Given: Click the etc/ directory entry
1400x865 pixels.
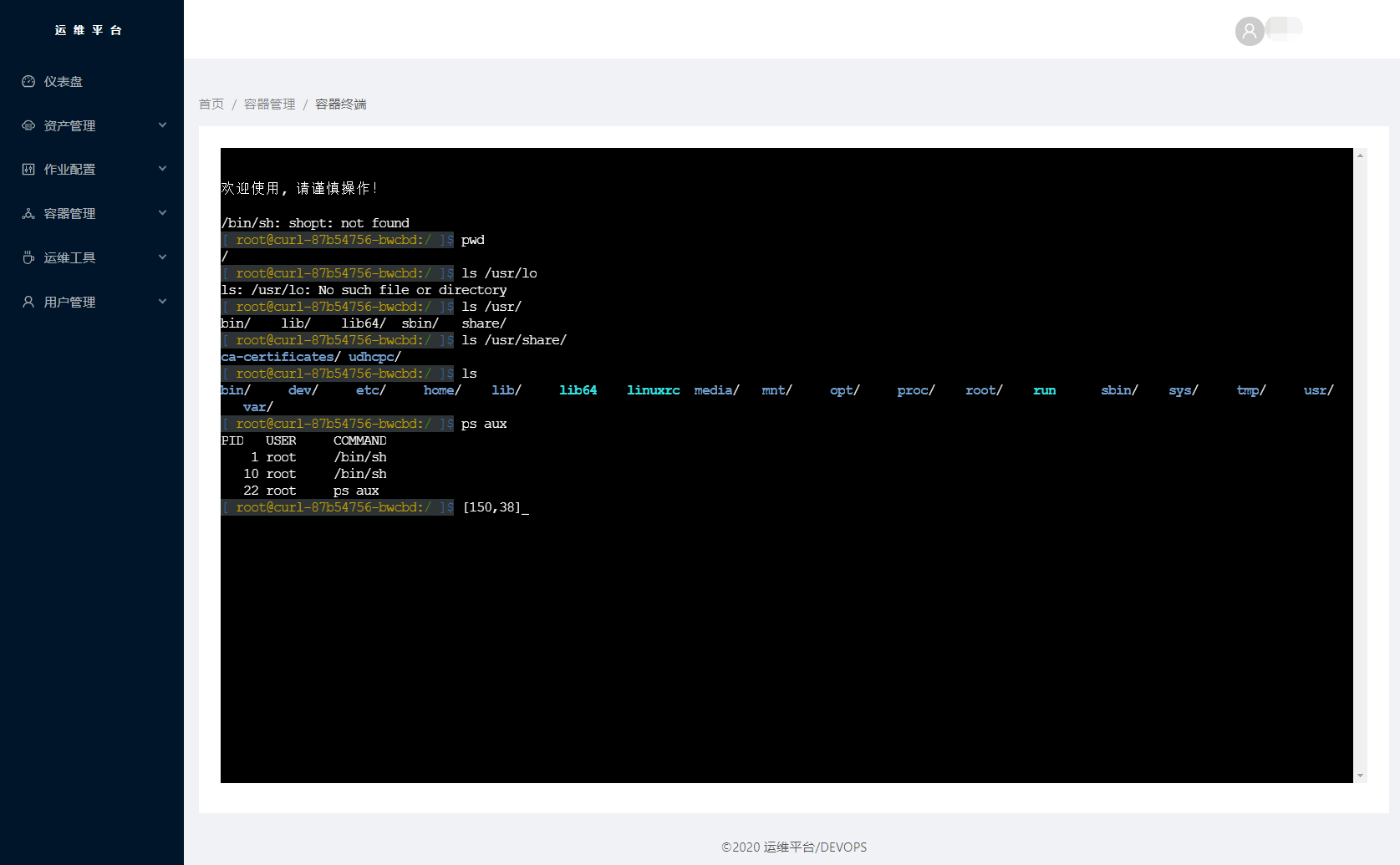Looking at the screenshot, I should click(x=371, y=390).
